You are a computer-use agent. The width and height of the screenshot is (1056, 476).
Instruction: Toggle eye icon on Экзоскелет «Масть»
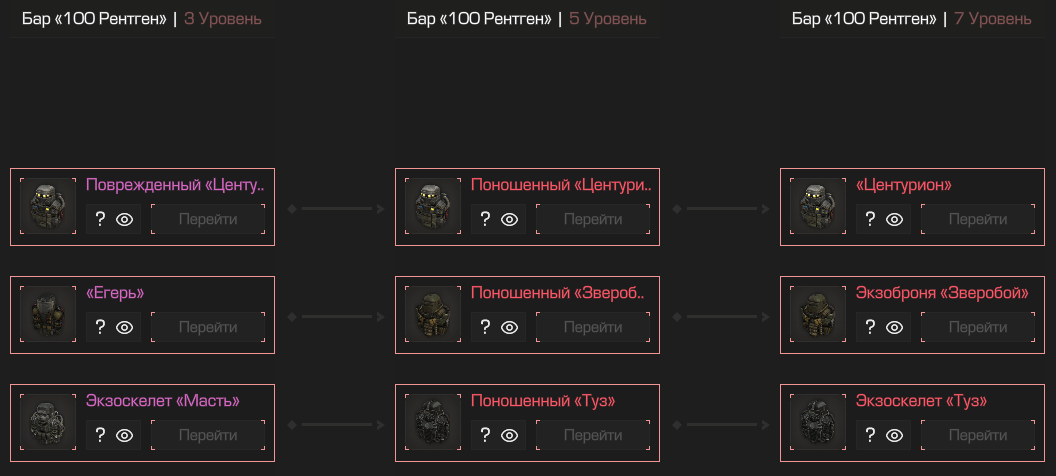tap(125, 435)
